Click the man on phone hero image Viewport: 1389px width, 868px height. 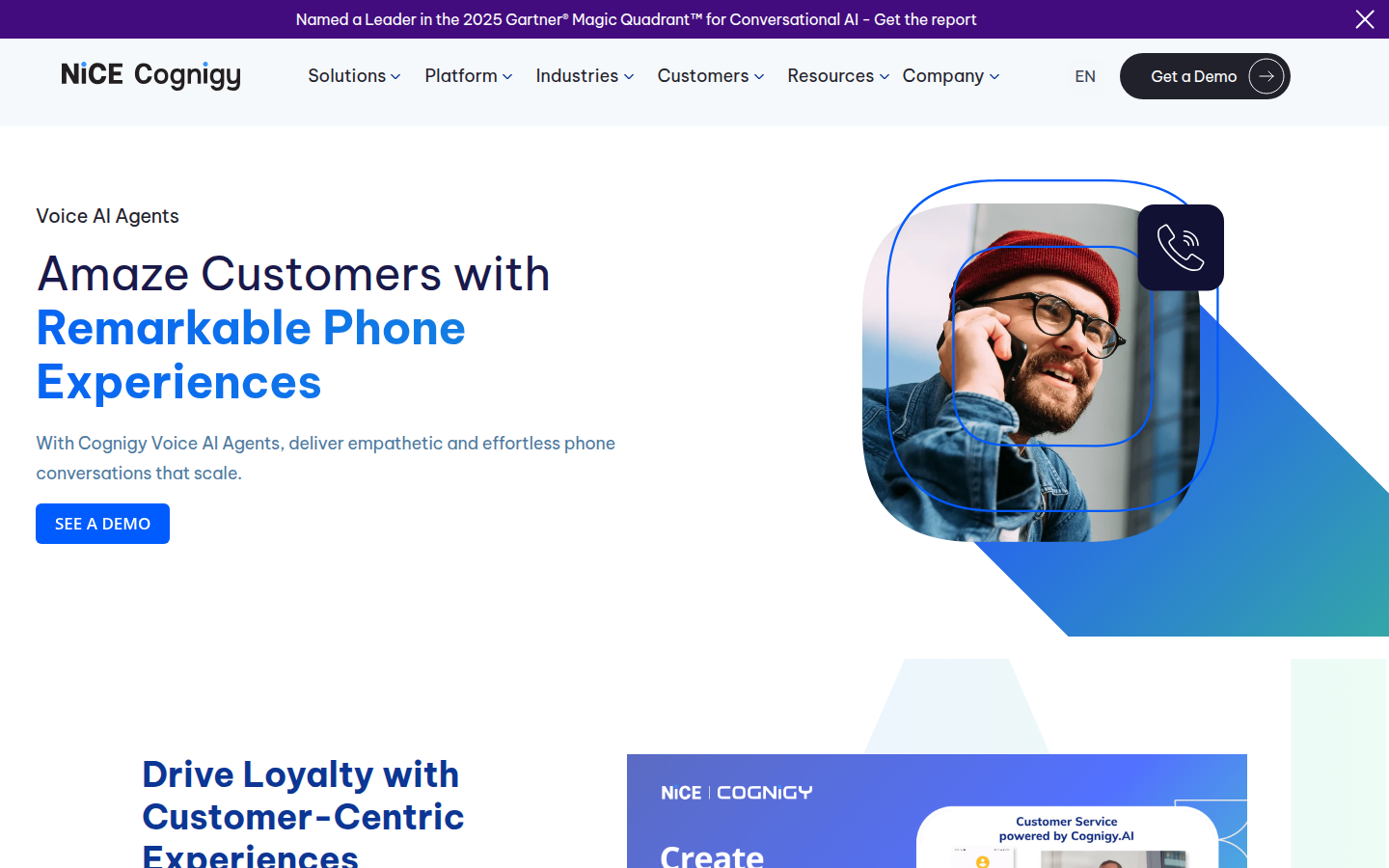point(1031,372)
